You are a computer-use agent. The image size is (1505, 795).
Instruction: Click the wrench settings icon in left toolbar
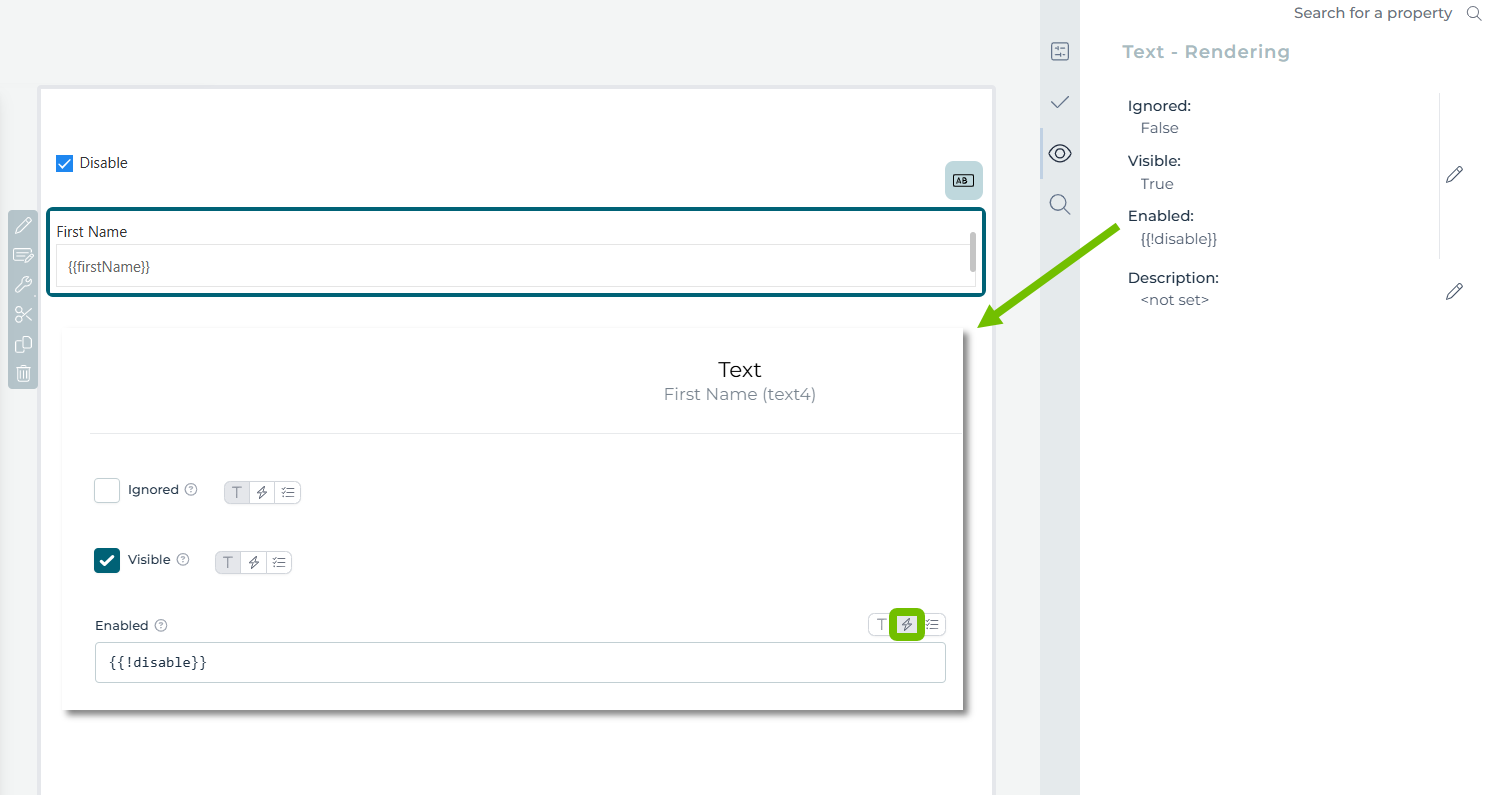coord(23,285)
